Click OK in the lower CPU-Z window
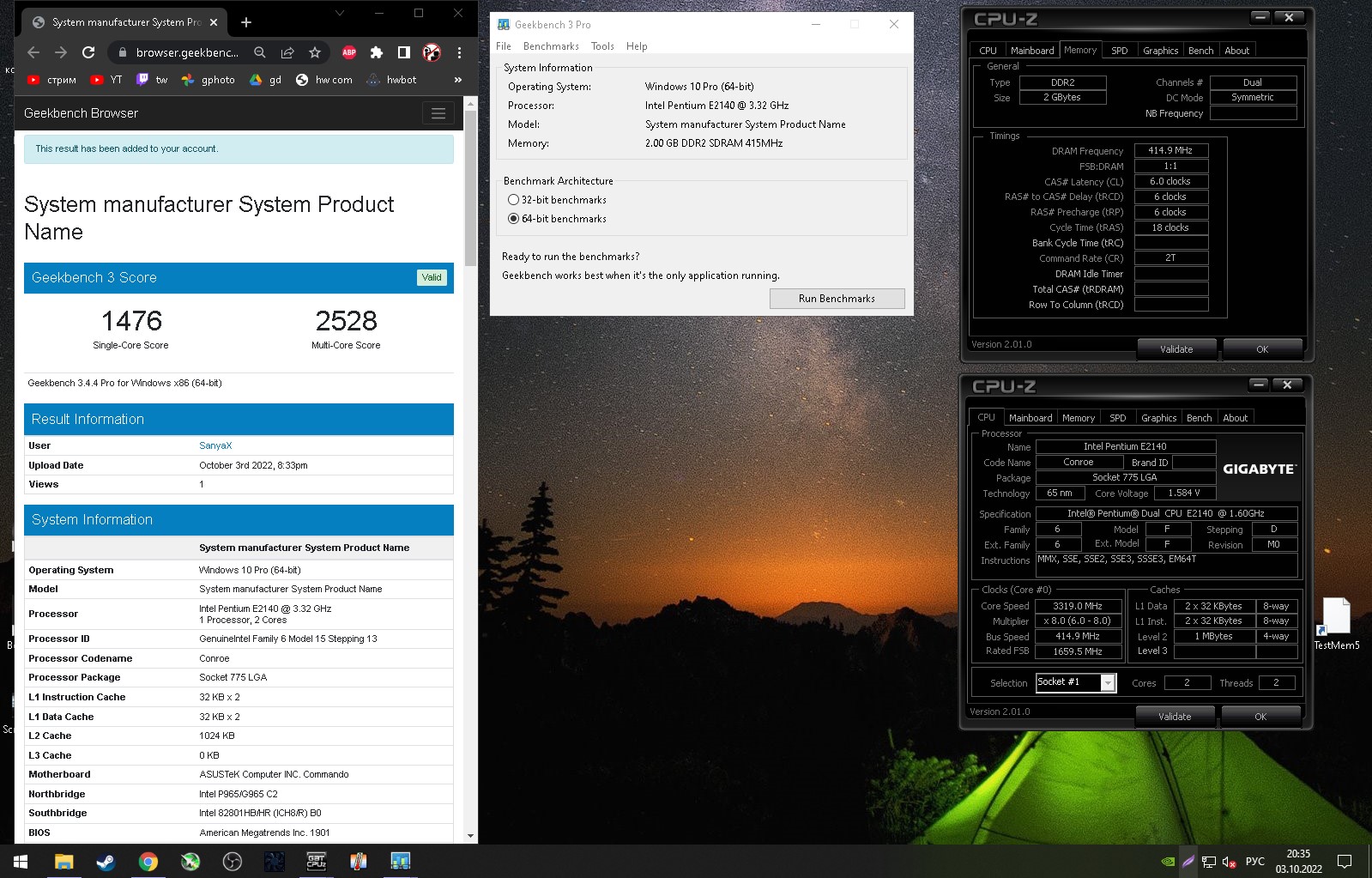 tap(1260, 717)
